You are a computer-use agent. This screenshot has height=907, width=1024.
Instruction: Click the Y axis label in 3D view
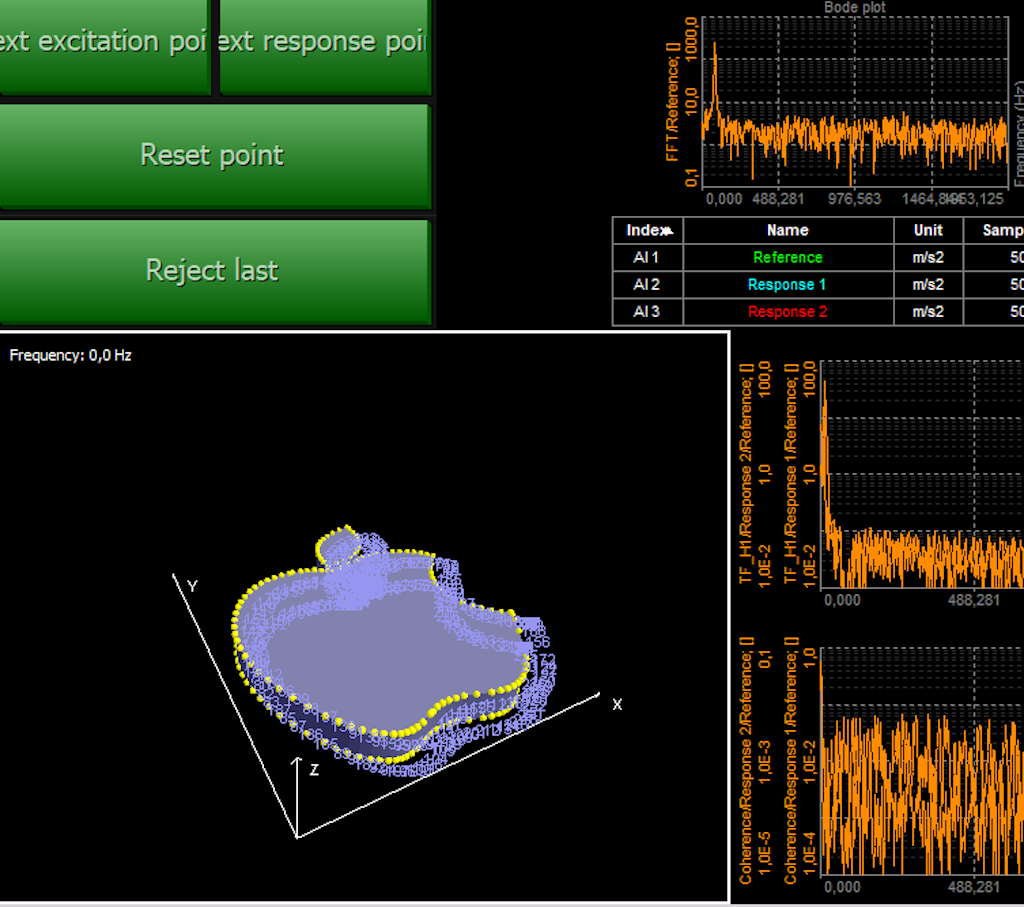(192, 586)
